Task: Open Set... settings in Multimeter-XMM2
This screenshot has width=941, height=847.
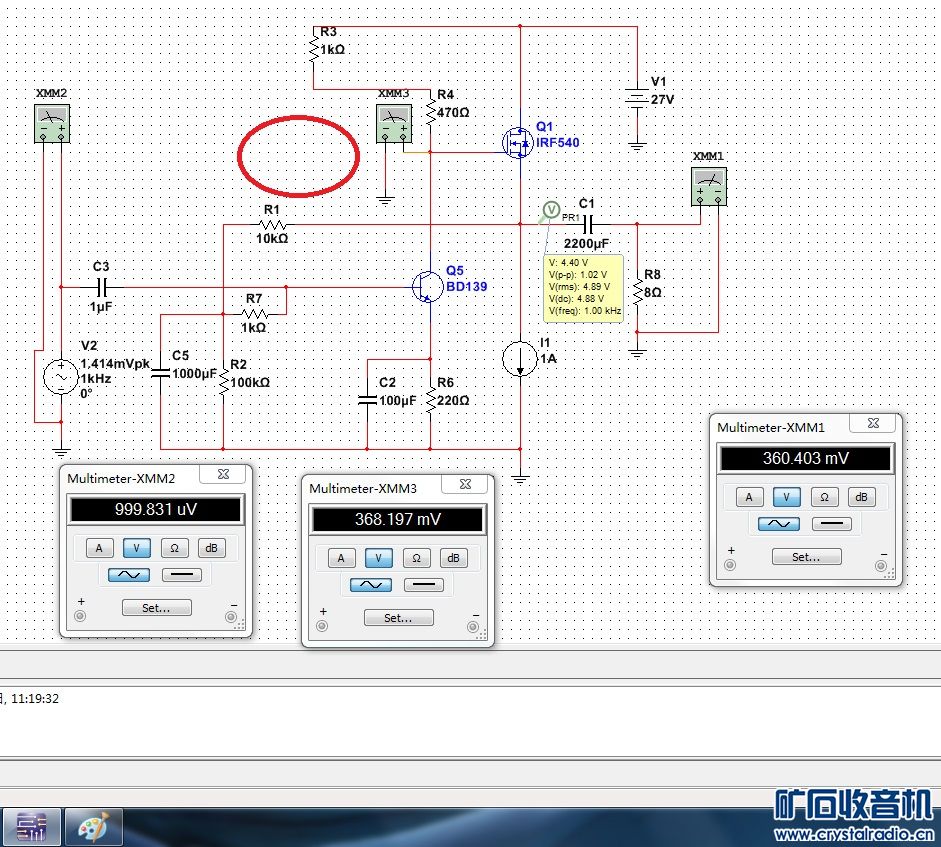Action: [152, 606]
